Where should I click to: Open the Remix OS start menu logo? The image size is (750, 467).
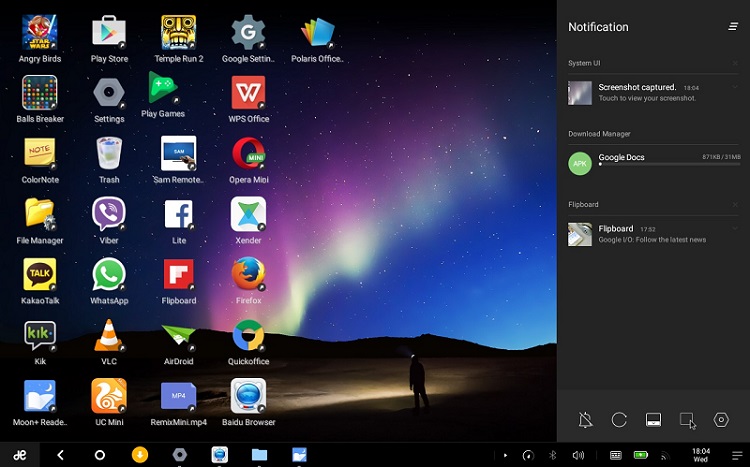point(20,455)
